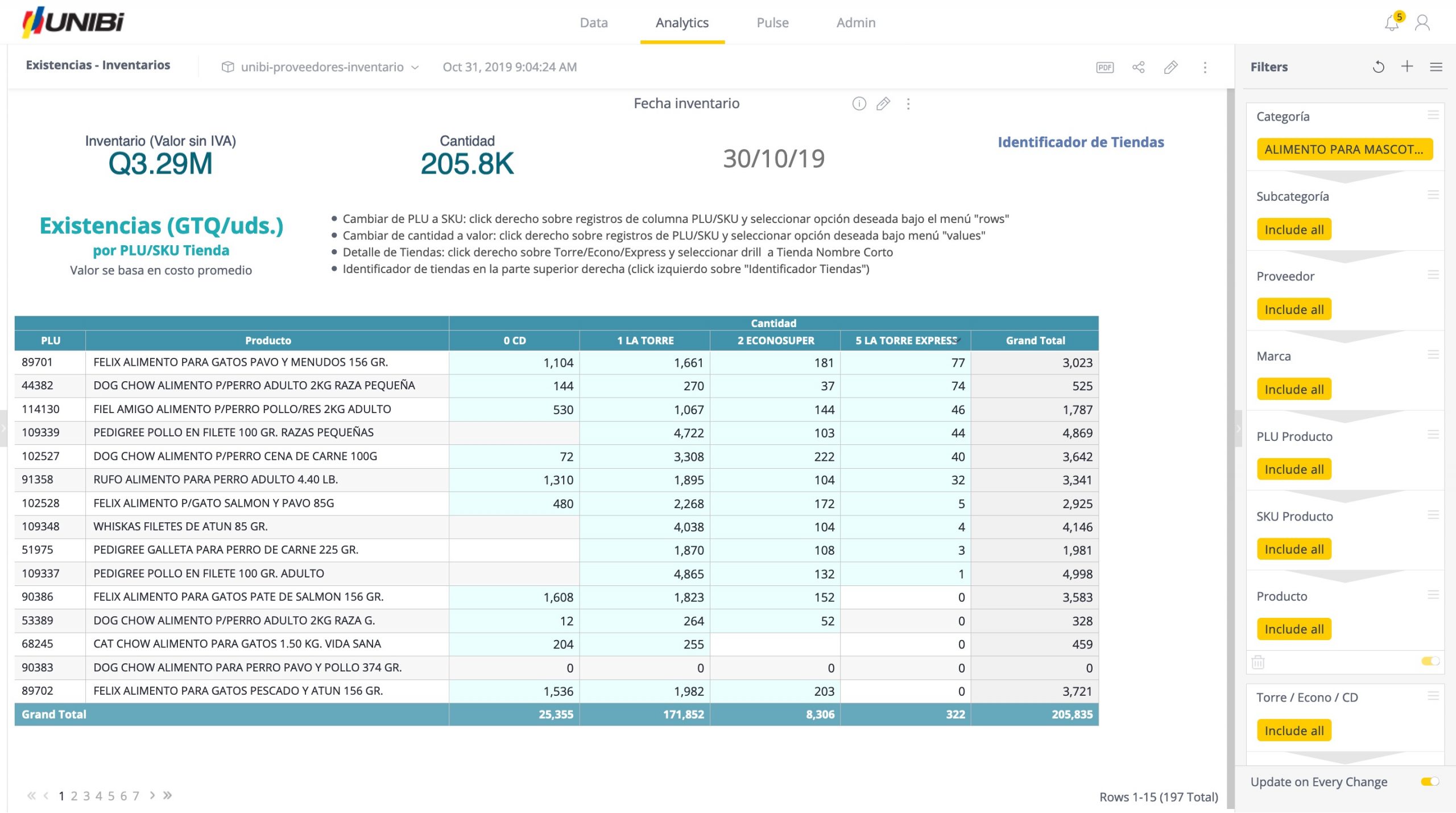
Task: Reset all filters with the refresh icon
Action: 1378,67
